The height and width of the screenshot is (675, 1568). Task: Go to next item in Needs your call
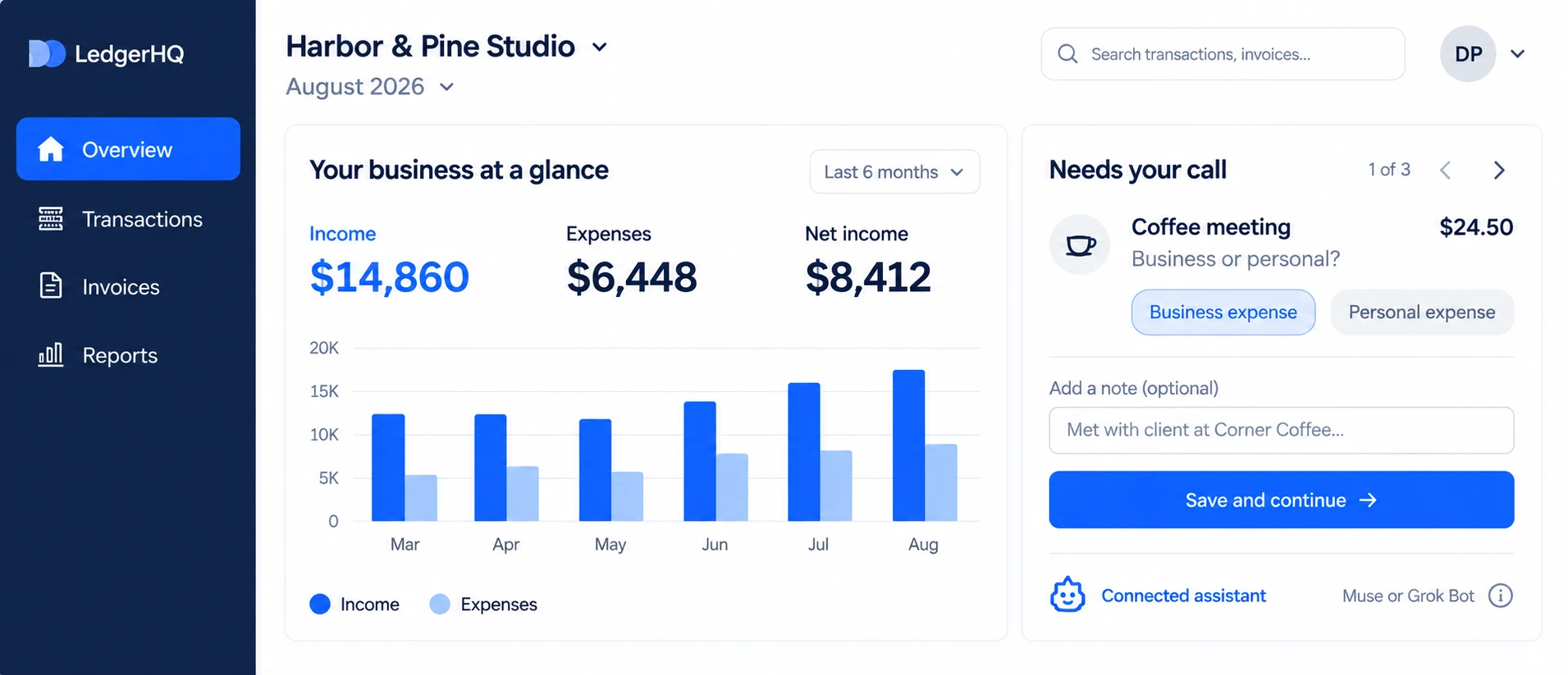click(1499, 170)
